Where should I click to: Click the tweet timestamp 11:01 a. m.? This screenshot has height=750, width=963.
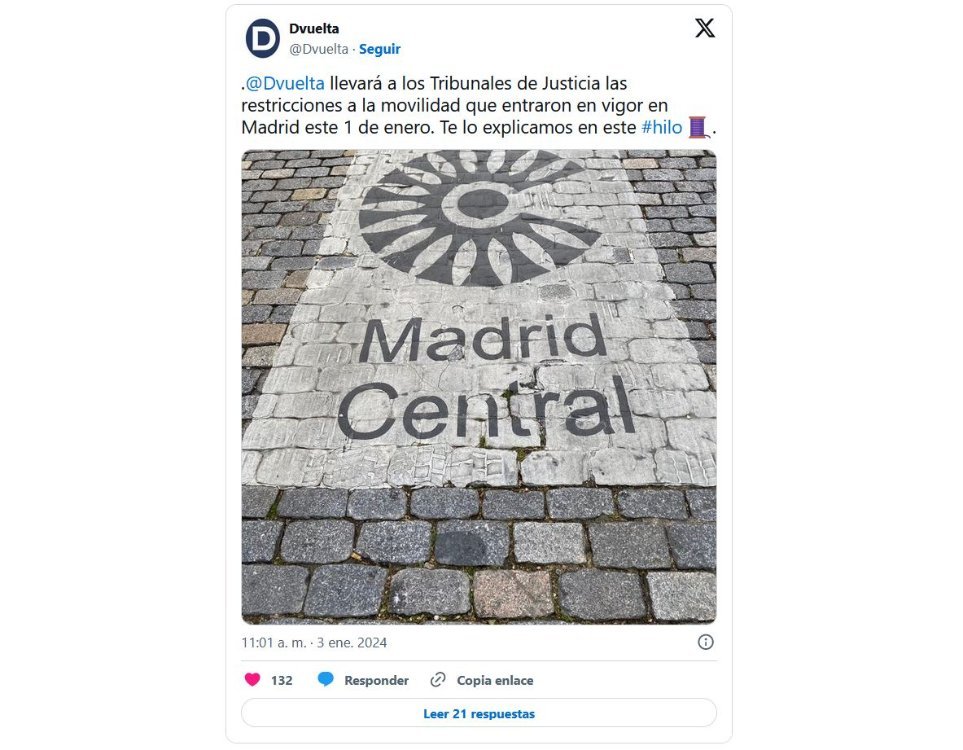(273, 643)
